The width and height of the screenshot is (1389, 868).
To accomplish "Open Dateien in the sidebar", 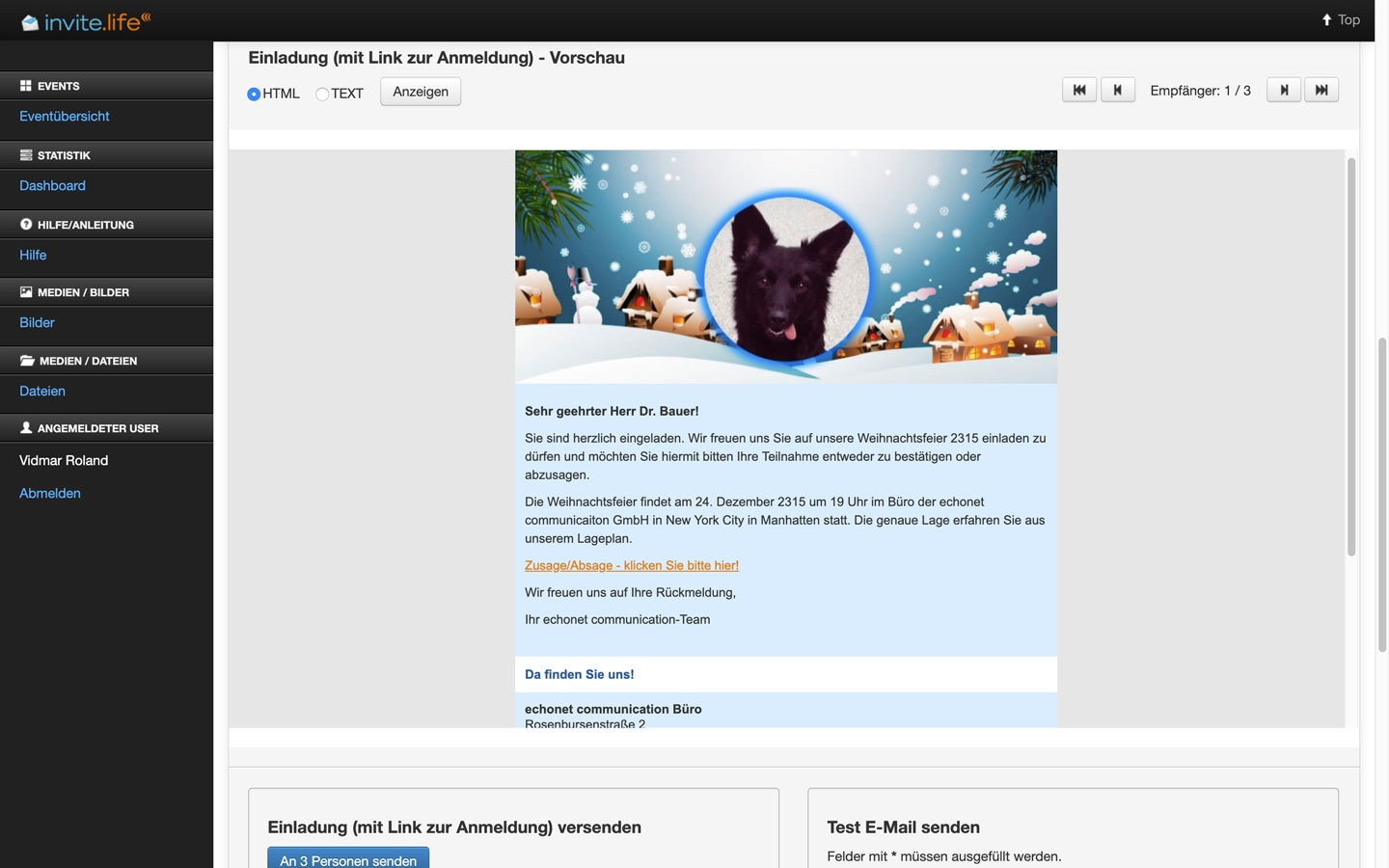I will 42,391.
